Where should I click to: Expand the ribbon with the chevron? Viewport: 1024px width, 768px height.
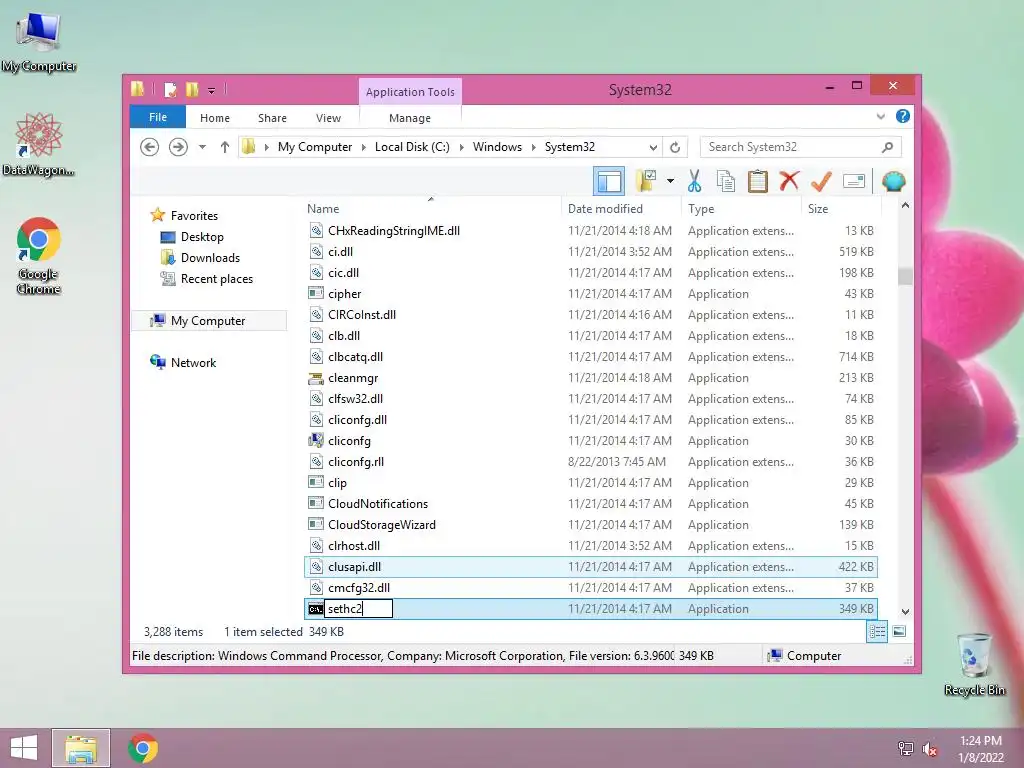coord(880,116)
